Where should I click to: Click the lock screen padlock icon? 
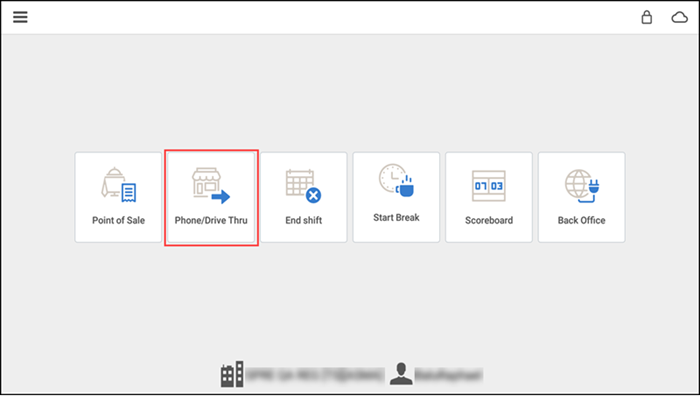pos(646,17)
